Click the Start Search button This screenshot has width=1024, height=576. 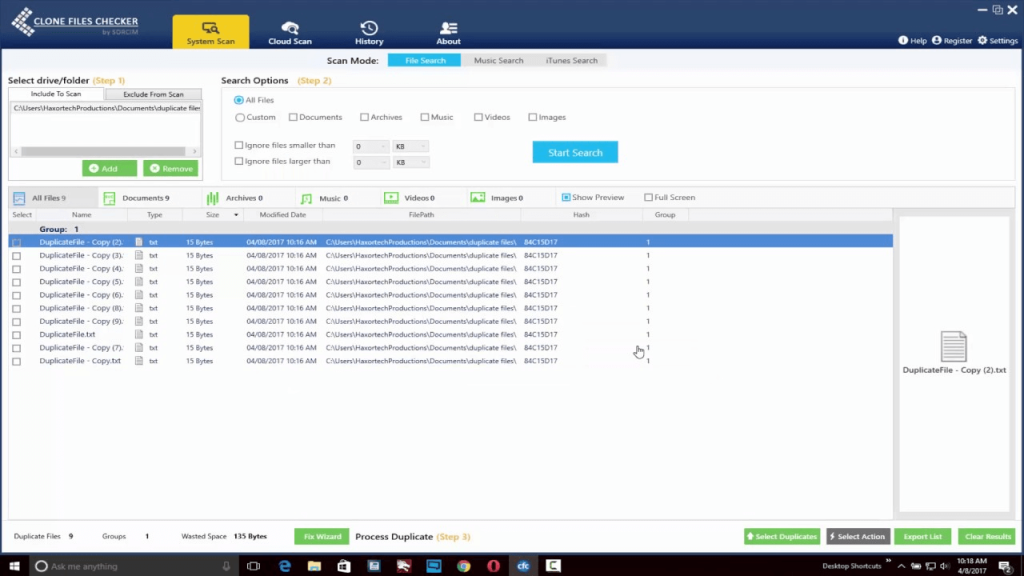[x=575, y=152]
